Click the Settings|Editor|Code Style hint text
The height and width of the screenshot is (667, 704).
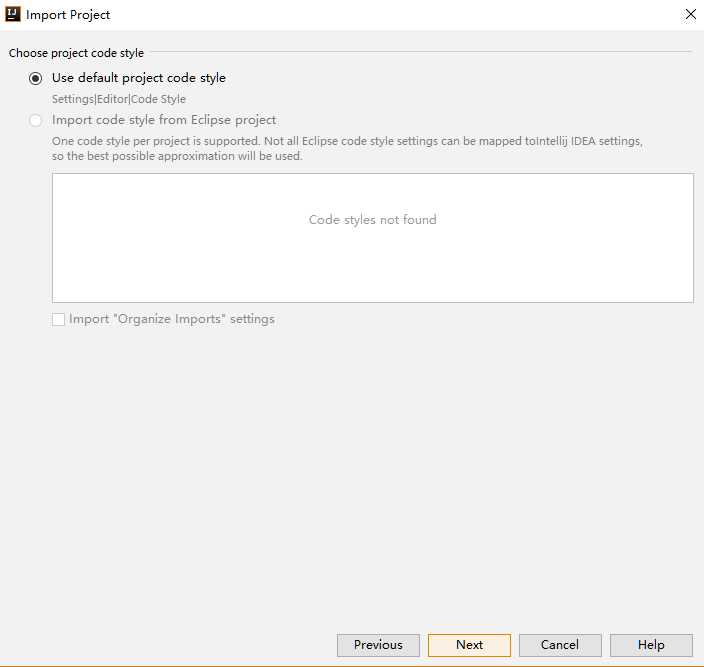119,99
